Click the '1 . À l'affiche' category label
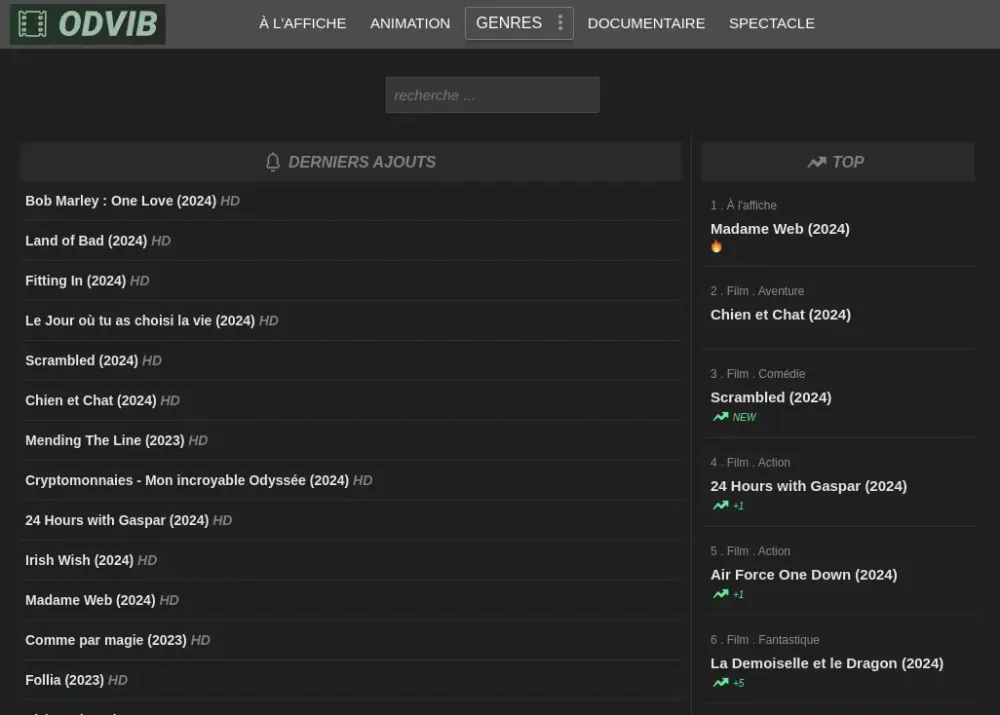Viewport: 1000px width, 715px height. click(x=744, y=205)
